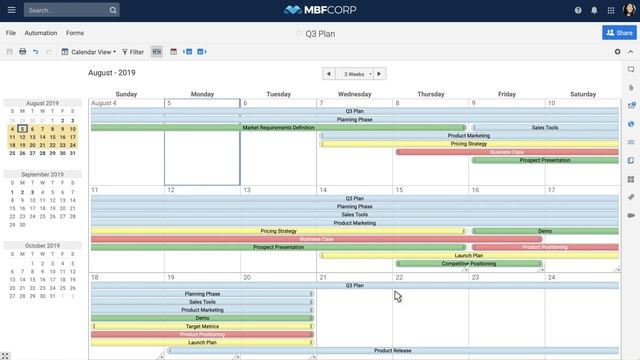
Task: Select the September 2019 mini calendar header
Action: [x=42, y=174]
